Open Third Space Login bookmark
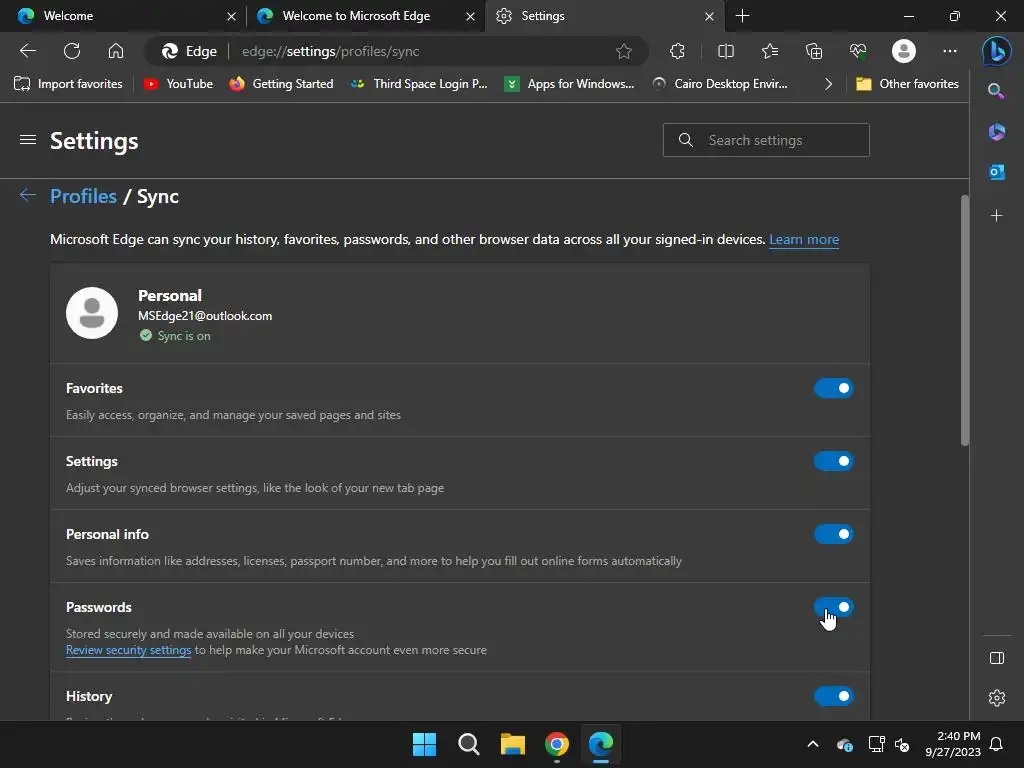 tap(419, 84)
